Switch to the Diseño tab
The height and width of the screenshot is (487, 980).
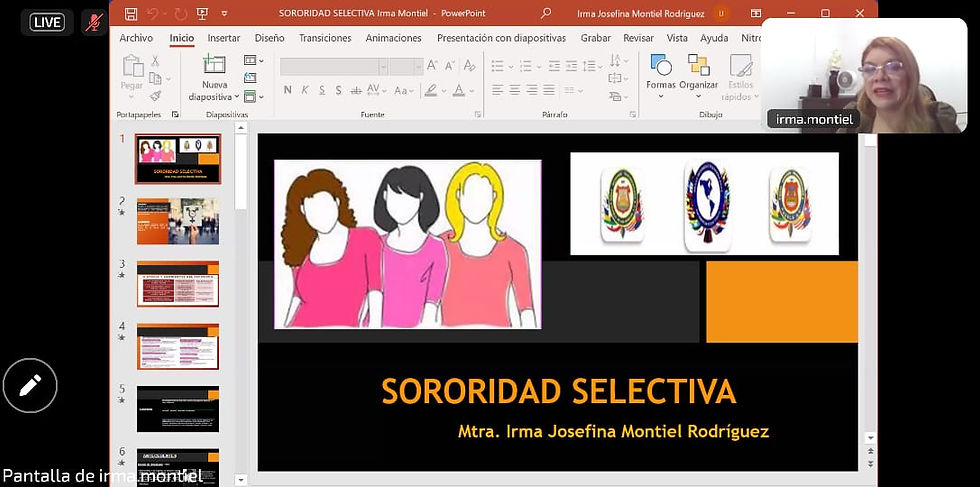pos(269,38)
